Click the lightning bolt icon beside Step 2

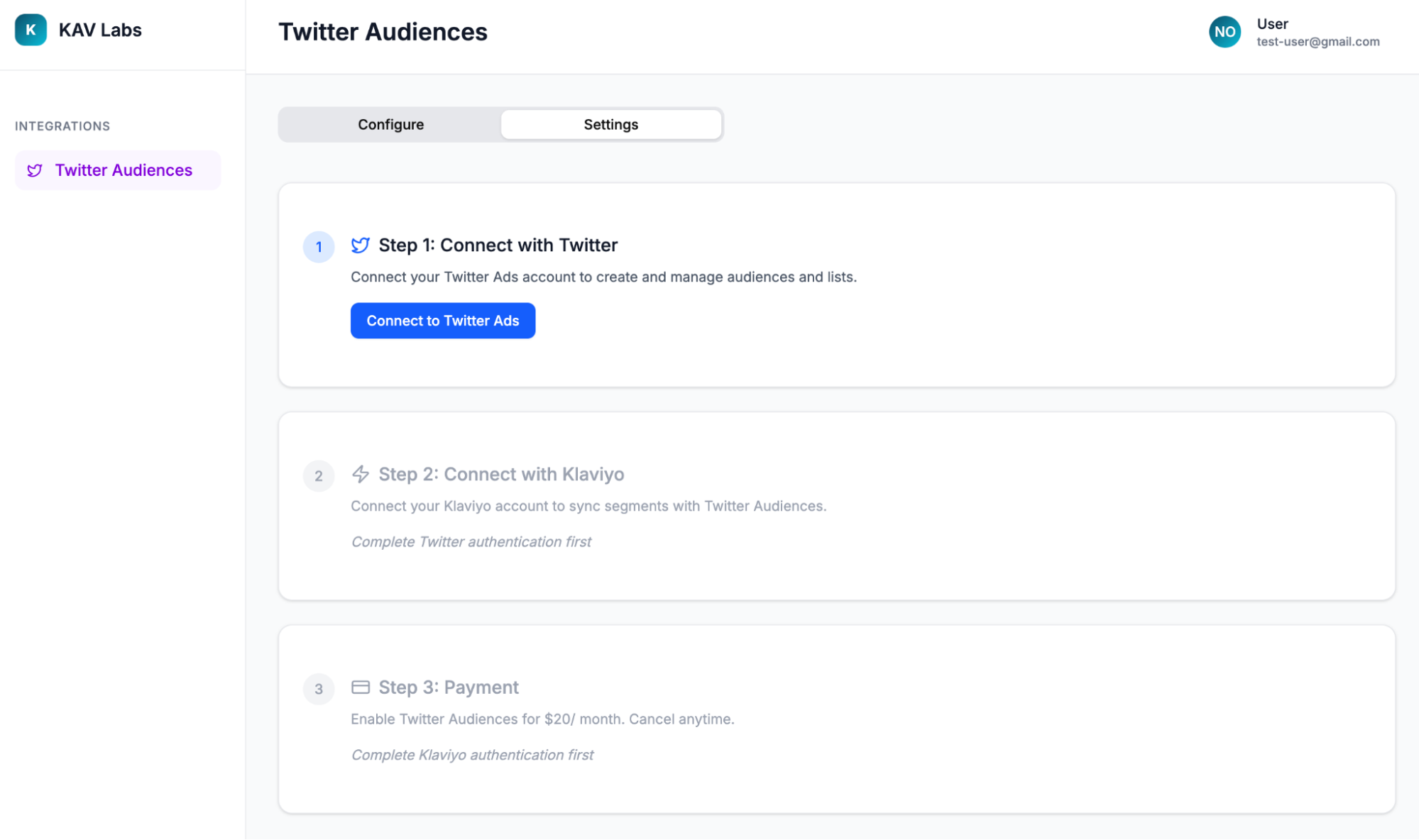pyautogui.click(x=361, y=474)
